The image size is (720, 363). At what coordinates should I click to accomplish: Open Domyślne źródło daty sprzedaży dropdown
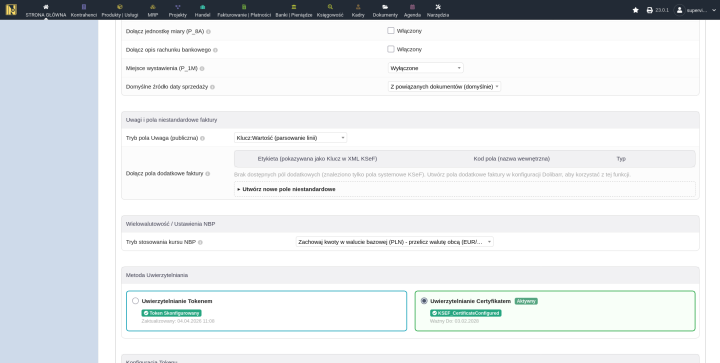click(x=444, y=86)
